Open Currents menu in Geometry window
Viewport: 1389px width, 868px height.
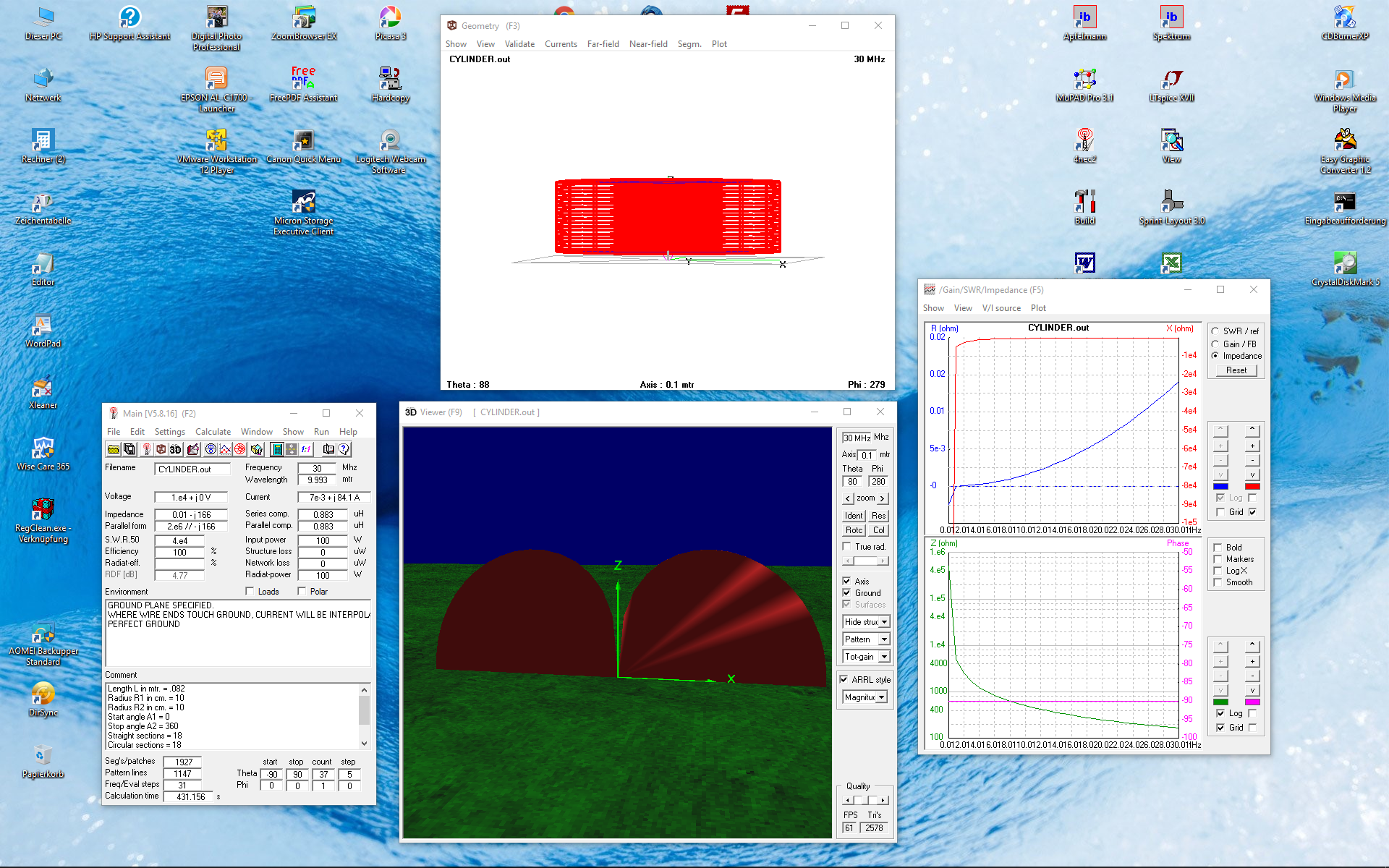(561, 44)
